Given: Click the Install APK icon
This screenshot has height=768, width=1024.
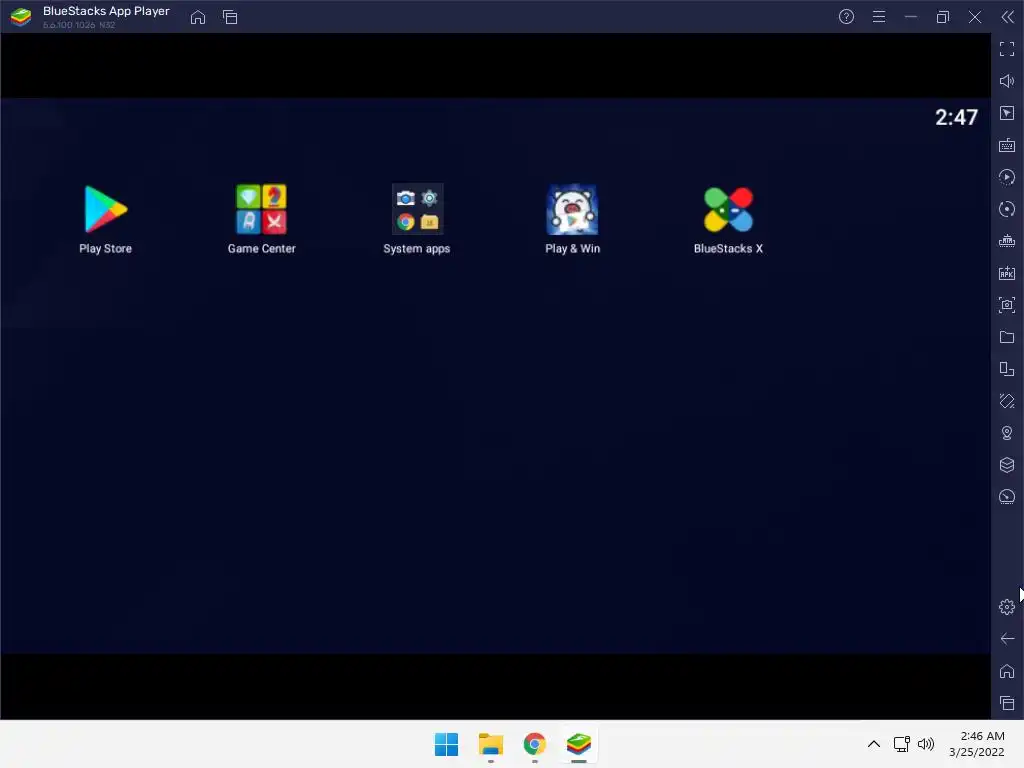Looking at the screenshot, I should point(1007,273).
